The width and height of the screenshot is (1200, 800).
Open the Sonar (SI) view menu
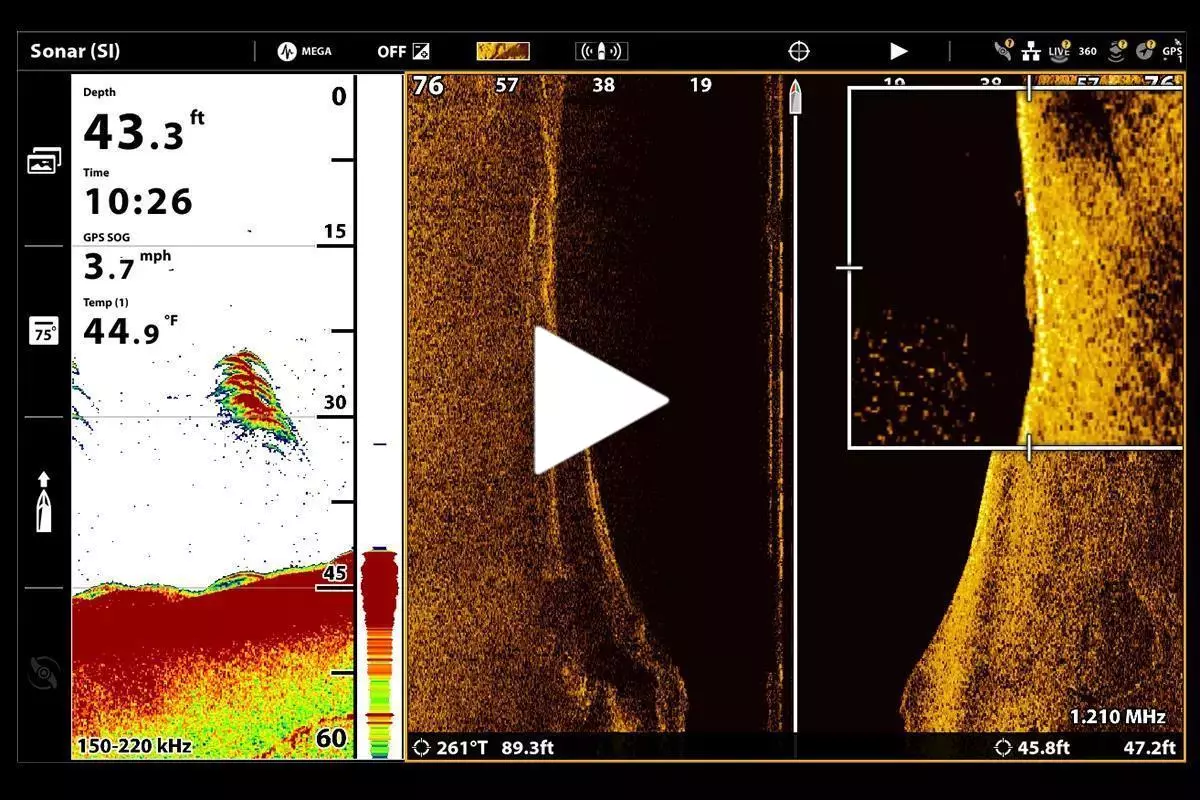tap(75, 51)
